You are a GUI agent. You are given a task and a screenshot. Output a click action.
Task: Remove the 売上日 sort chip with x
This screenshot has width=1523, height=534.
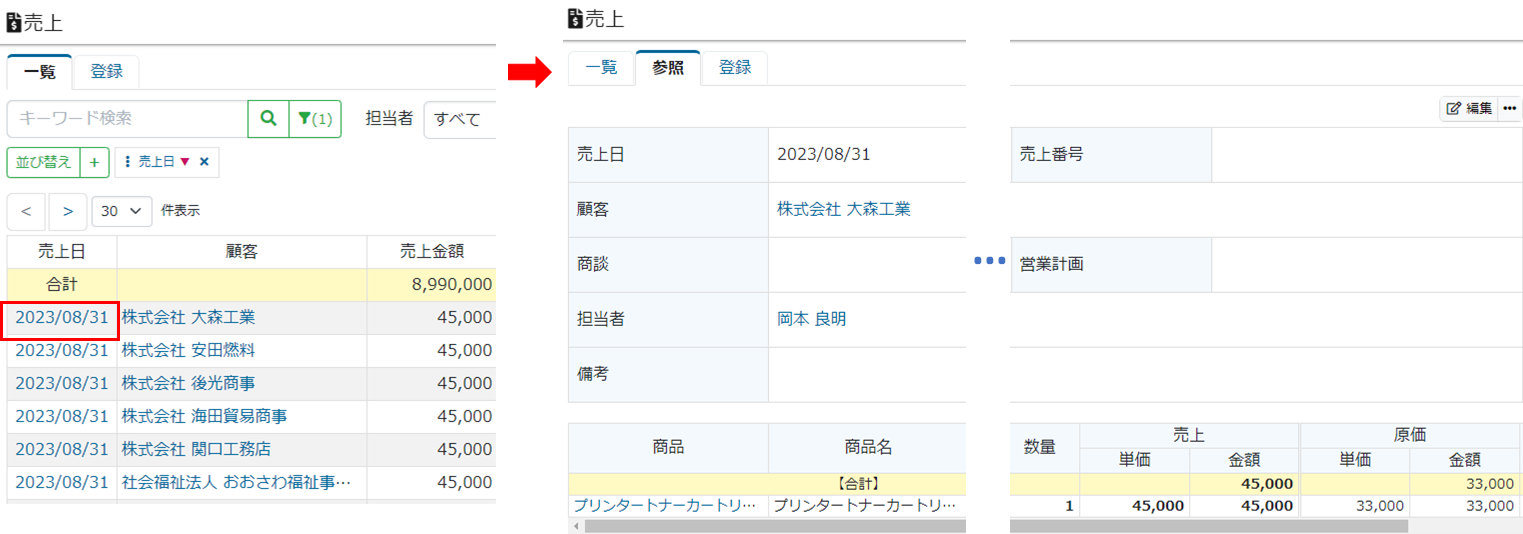coord(204,161)
